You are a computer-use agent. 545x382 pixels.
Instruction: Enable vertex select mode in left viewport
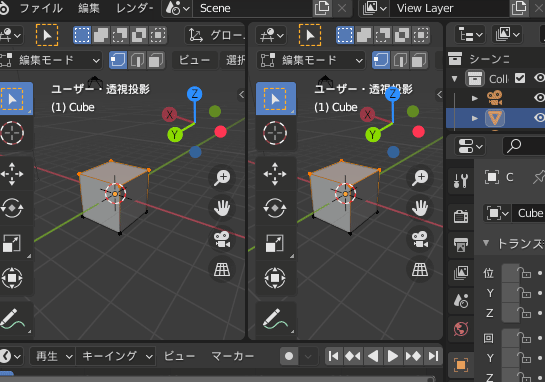[118, 60]
